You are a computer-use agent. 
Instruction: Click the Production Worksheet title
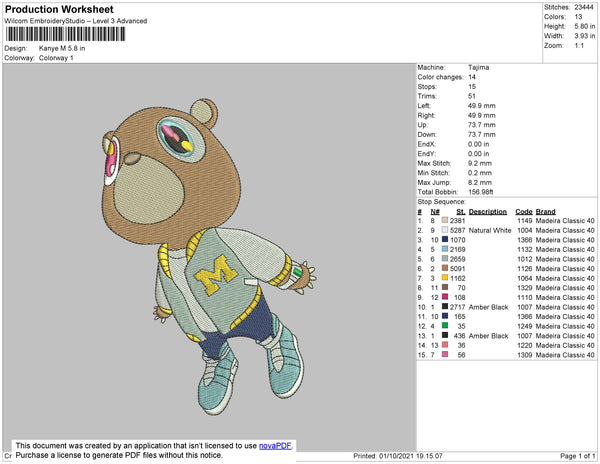pos(59,10)
